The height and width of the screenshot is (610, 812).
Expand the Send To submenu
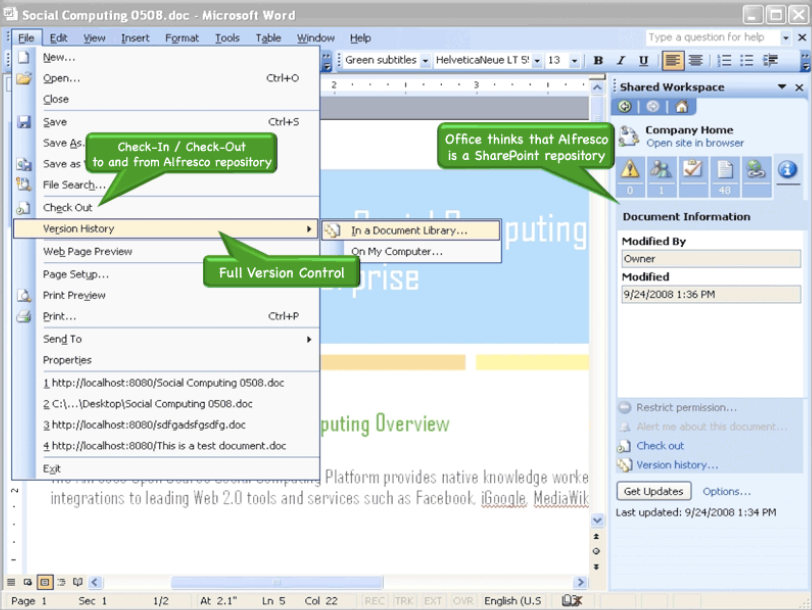pyautogui.click(x=309, y=339)
